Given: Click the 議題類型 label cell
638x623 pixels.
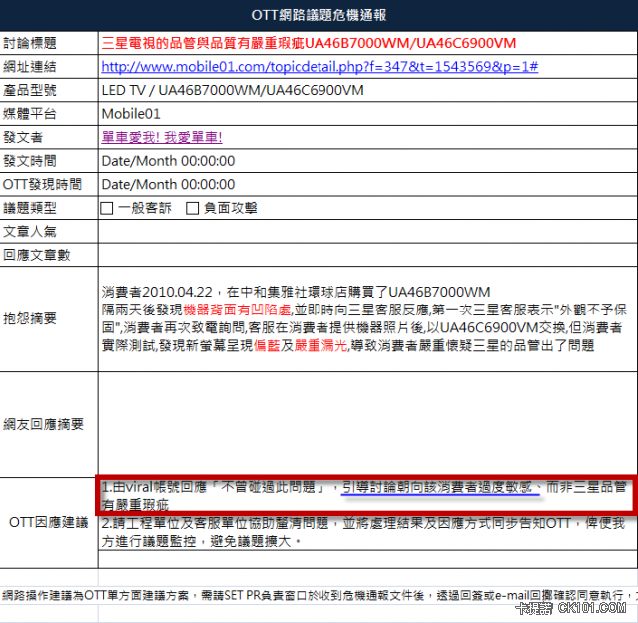Looking at the screenshot, I should point(49,208).
